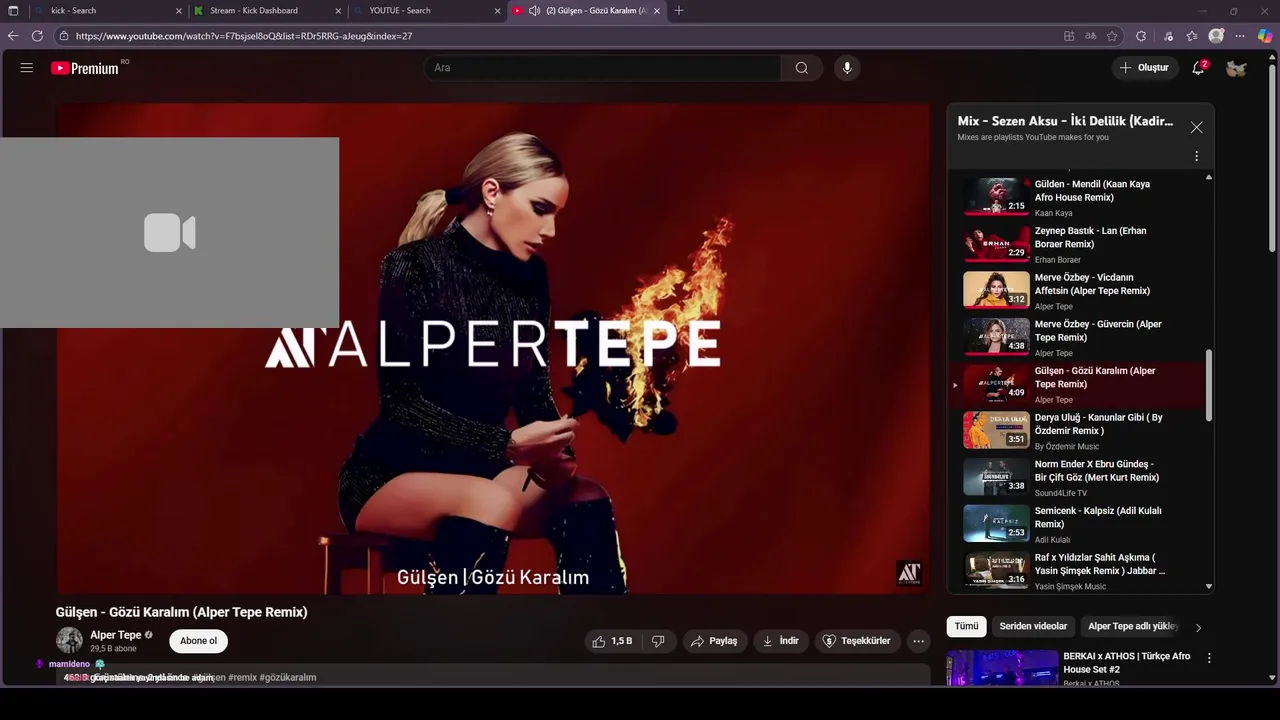Open browser extensions puzzle icon
The height and width of the screenshot is (720, 1280).
1141,36
